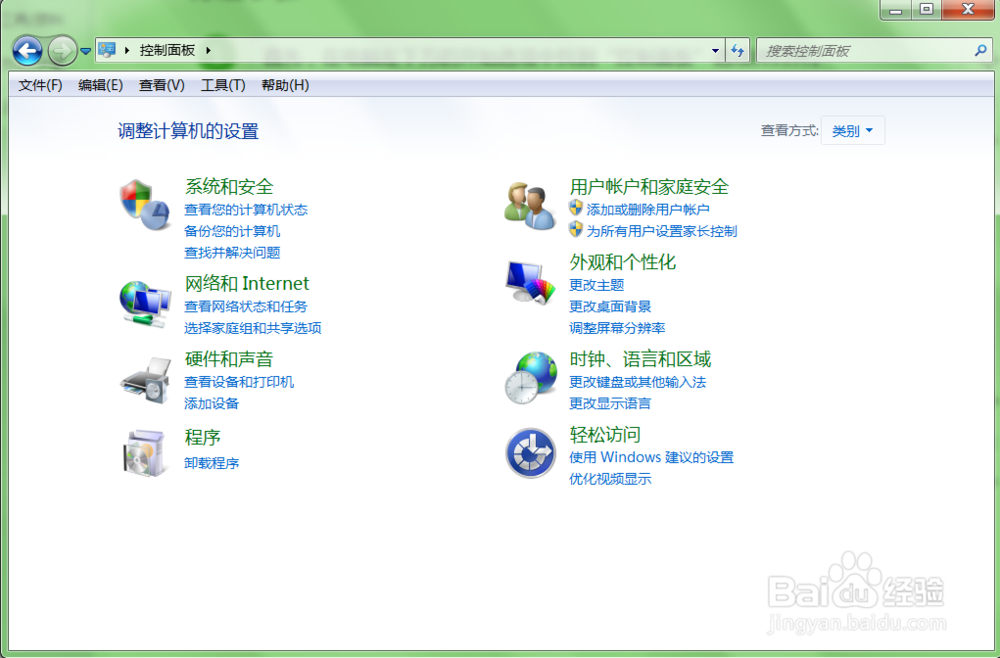Click the refresh icon beside the address bar

[737, 50]
